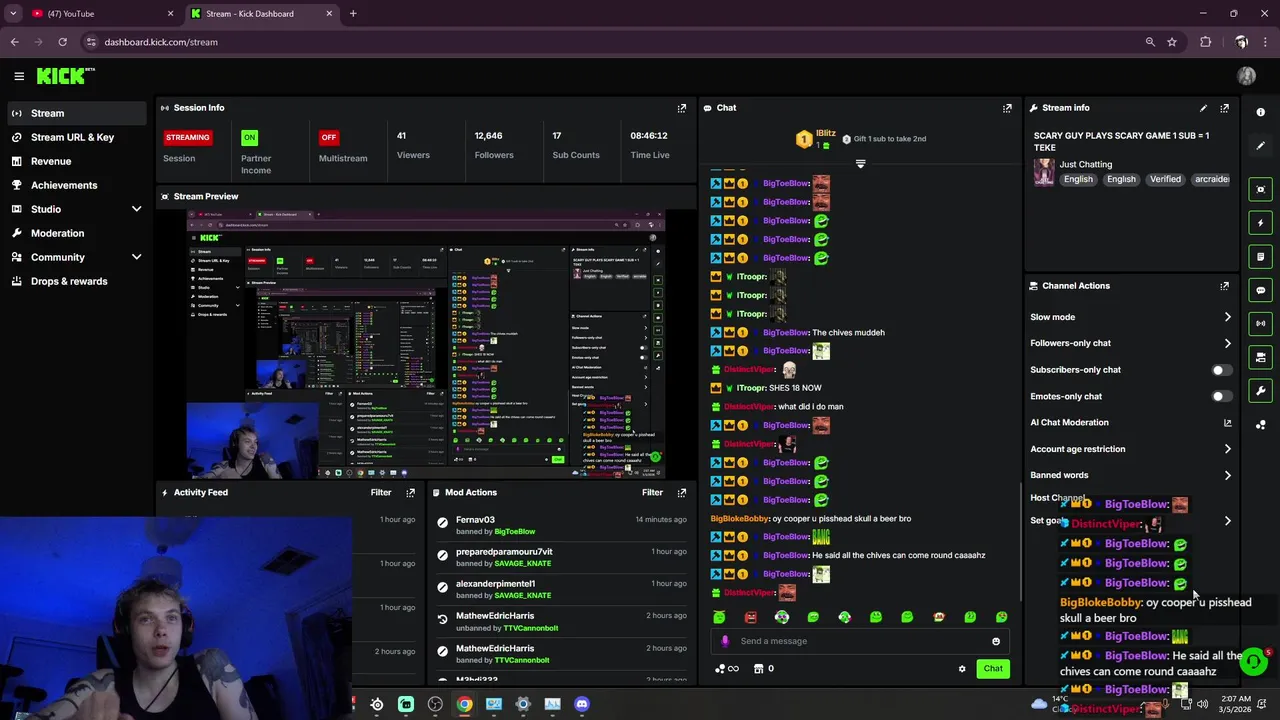Image resolution: width=1280 pixels, height=720 pixels.
Task: Reload the browser page
Action: 62,42
